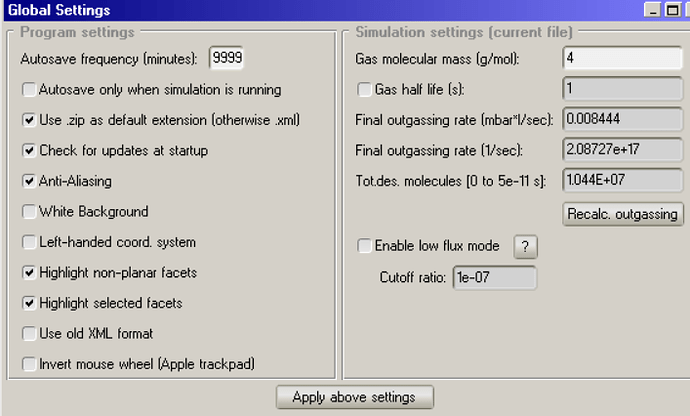Click the Gas half life value field
The height and width of the screenshot is (416, 690).
[x=621, y=89]
